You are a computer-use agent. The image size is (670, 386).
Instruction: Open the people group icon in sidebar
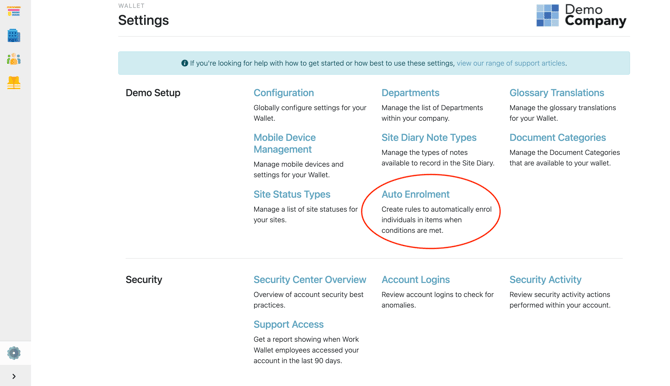(x=14, y=59)
